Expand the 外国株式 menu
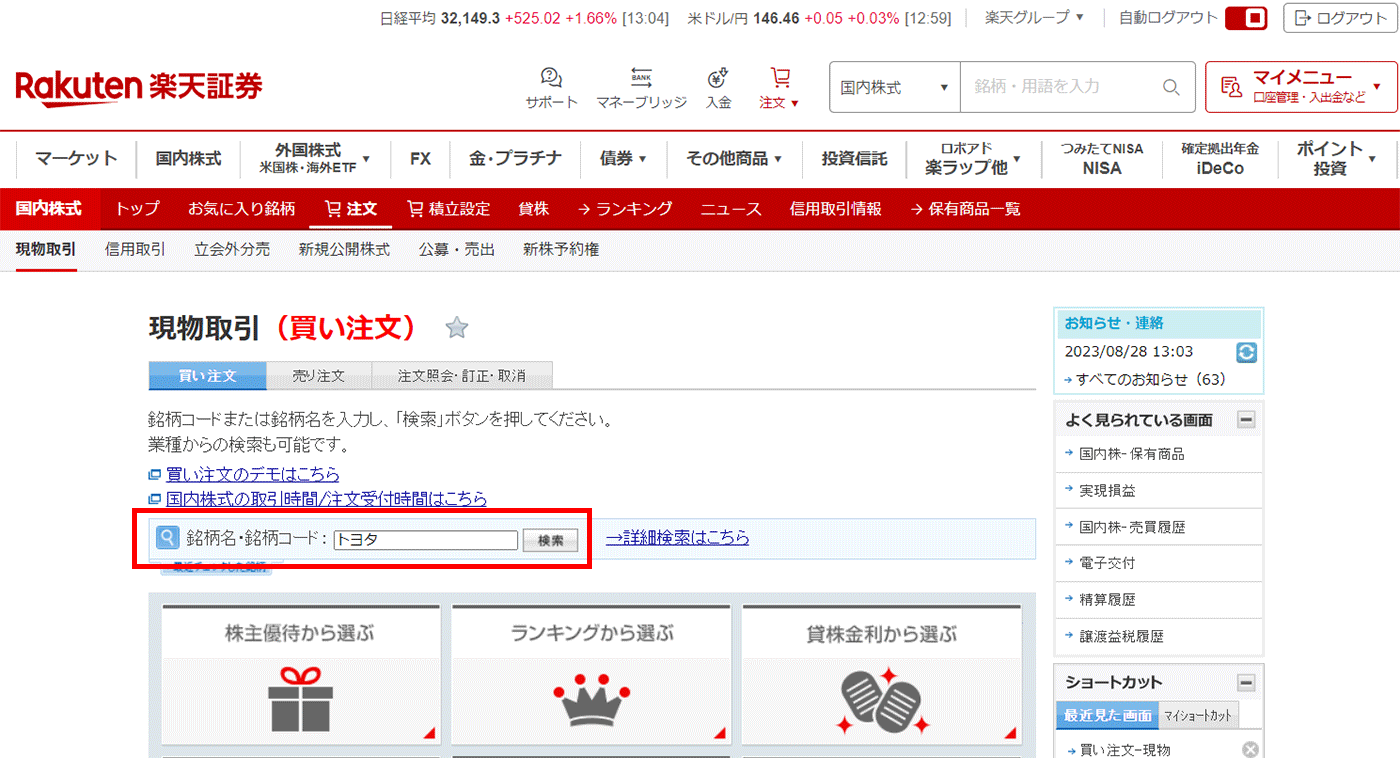Viewport: 1400px width, 758px height. click(315, 158)
